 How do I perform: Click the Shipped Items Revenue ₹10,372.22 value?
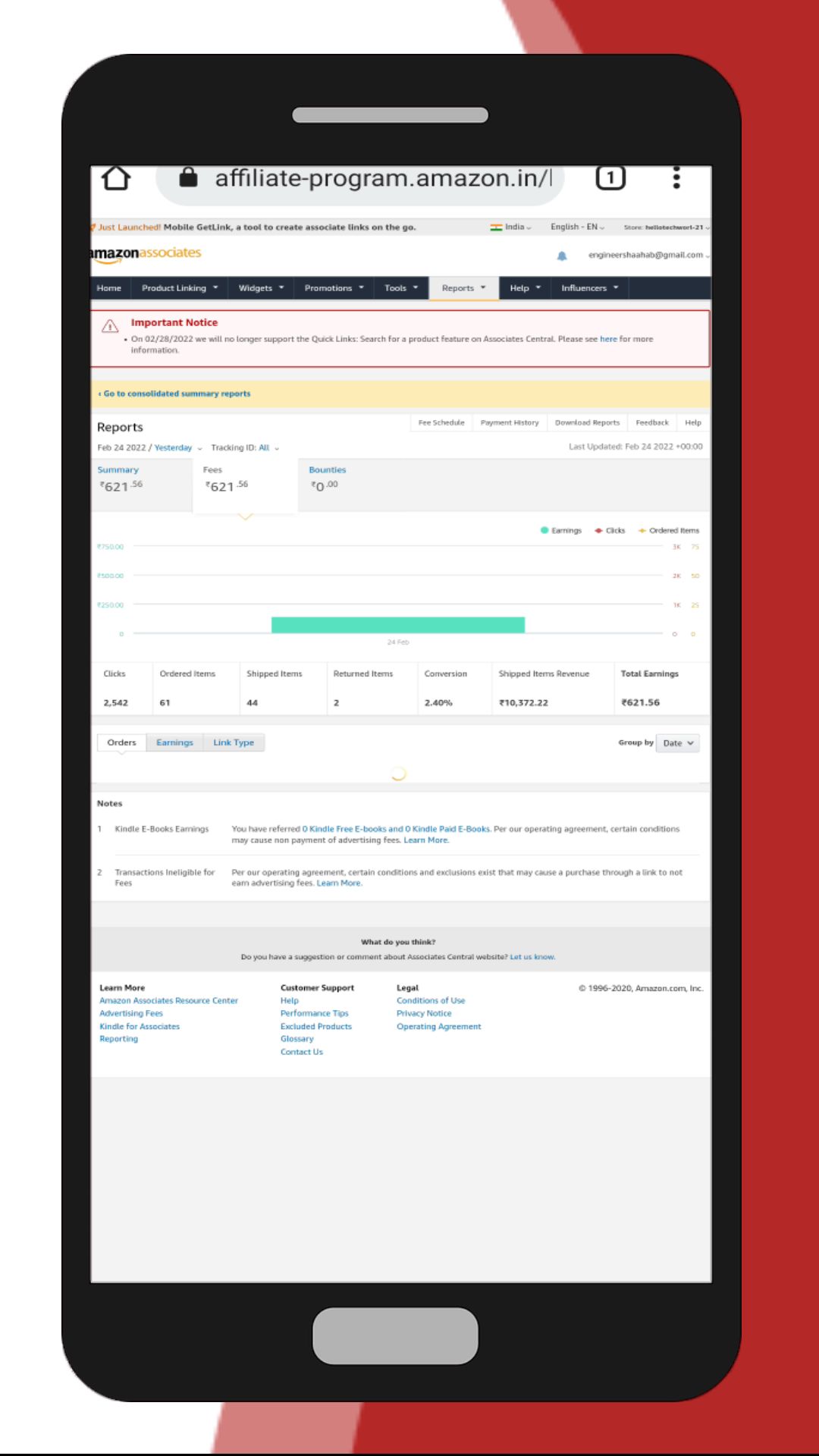pos(524,703)
